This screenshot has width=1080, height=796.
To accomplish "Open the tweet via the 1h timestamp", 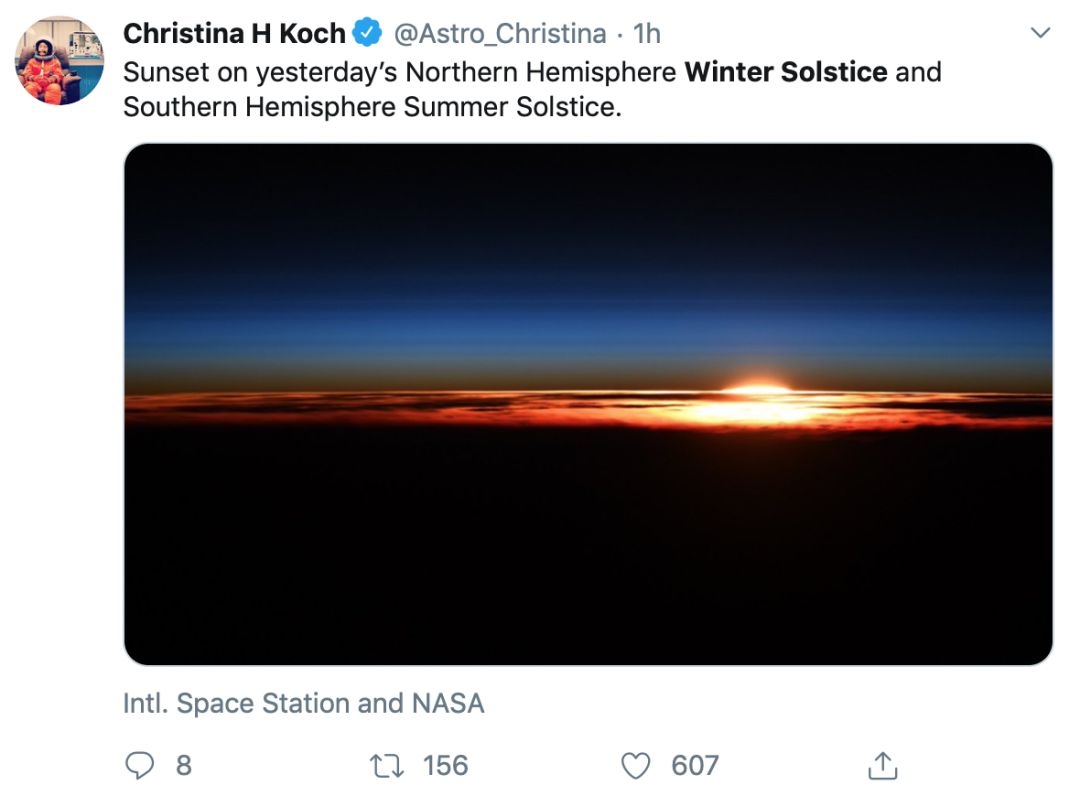I will [x=647, y=33].
